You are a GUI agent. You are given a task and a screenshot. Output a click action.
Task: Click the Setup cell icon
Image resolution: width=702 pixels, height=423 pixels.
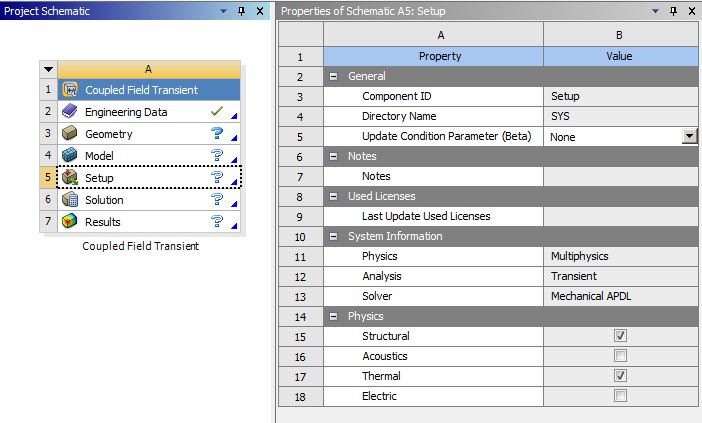[x=70, y=177]
